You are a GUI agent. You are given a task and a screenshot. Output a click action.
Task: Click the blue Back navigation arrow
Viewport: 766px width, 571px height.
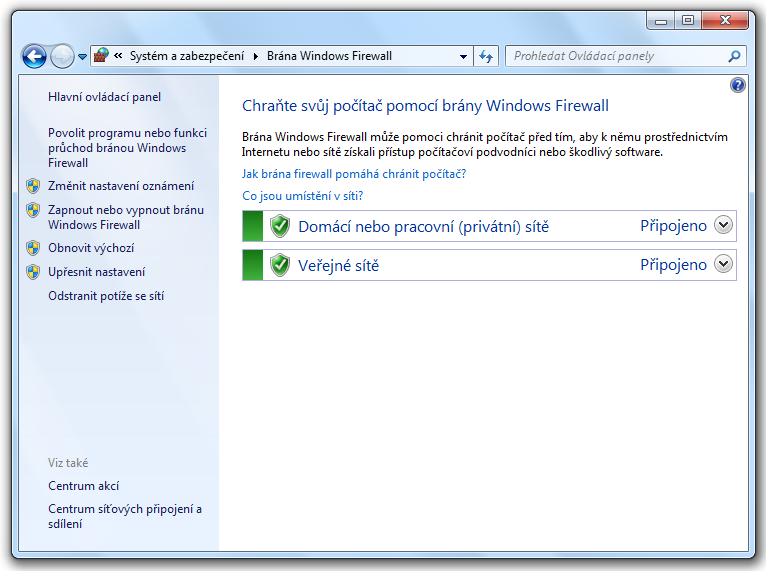(x=34, y=56)
